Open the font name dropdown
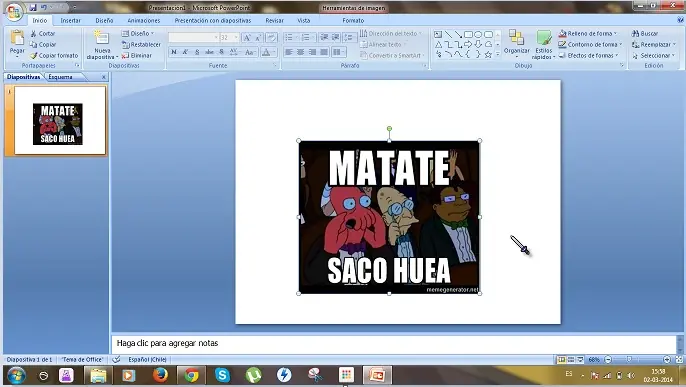The height and width of the screenshot is (387, 686). (x=216, y=38)
